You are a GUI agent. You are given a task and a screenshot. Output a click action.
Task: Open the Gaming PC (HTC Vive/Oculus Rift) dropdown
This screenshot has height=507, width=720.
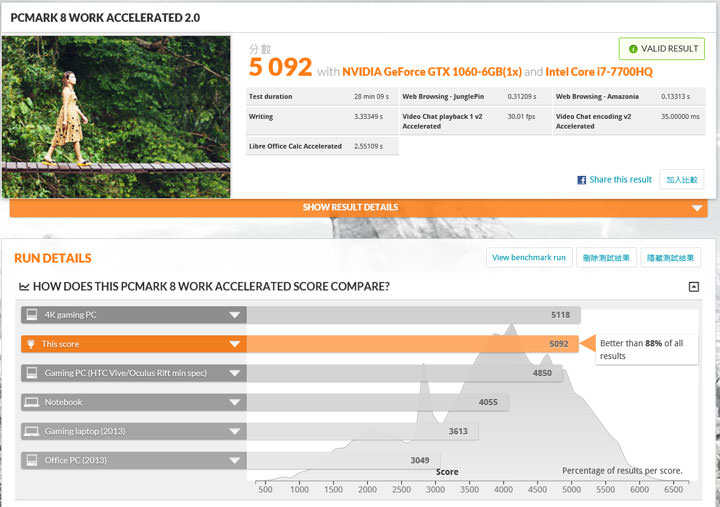click(x=235, y=373)
